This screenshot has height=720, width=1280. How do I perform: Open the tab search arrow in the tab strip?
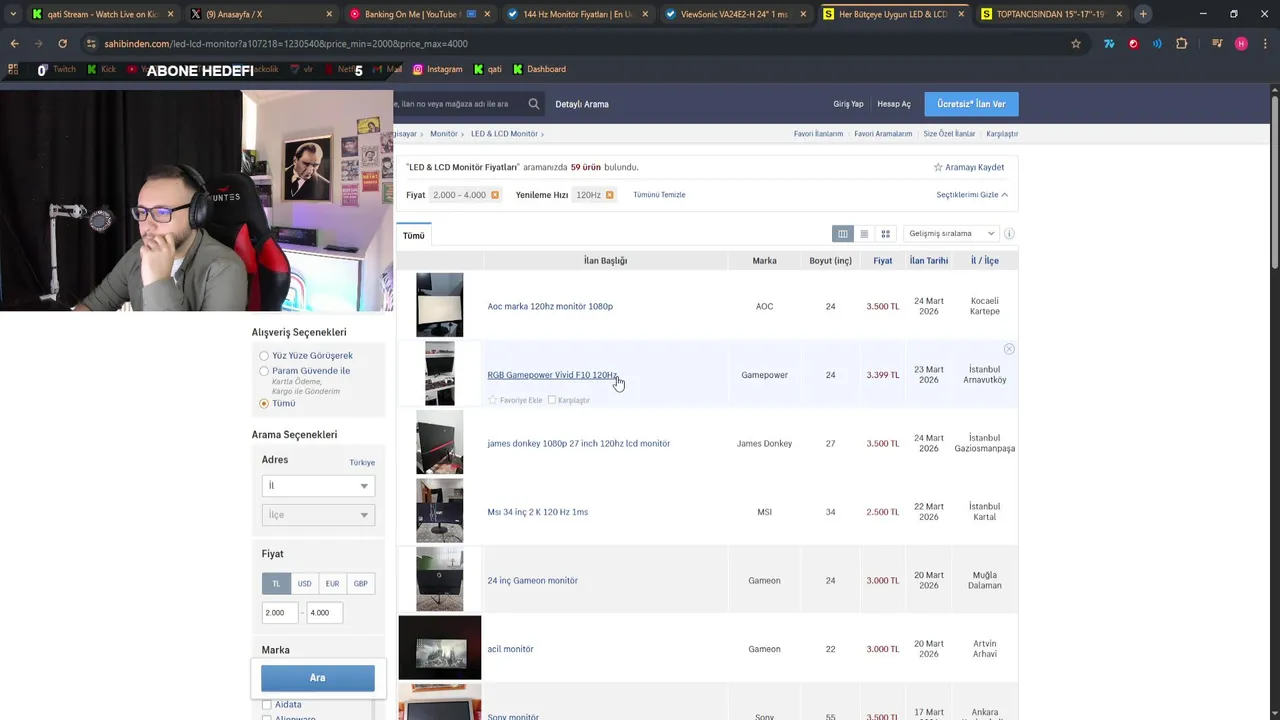13,14
